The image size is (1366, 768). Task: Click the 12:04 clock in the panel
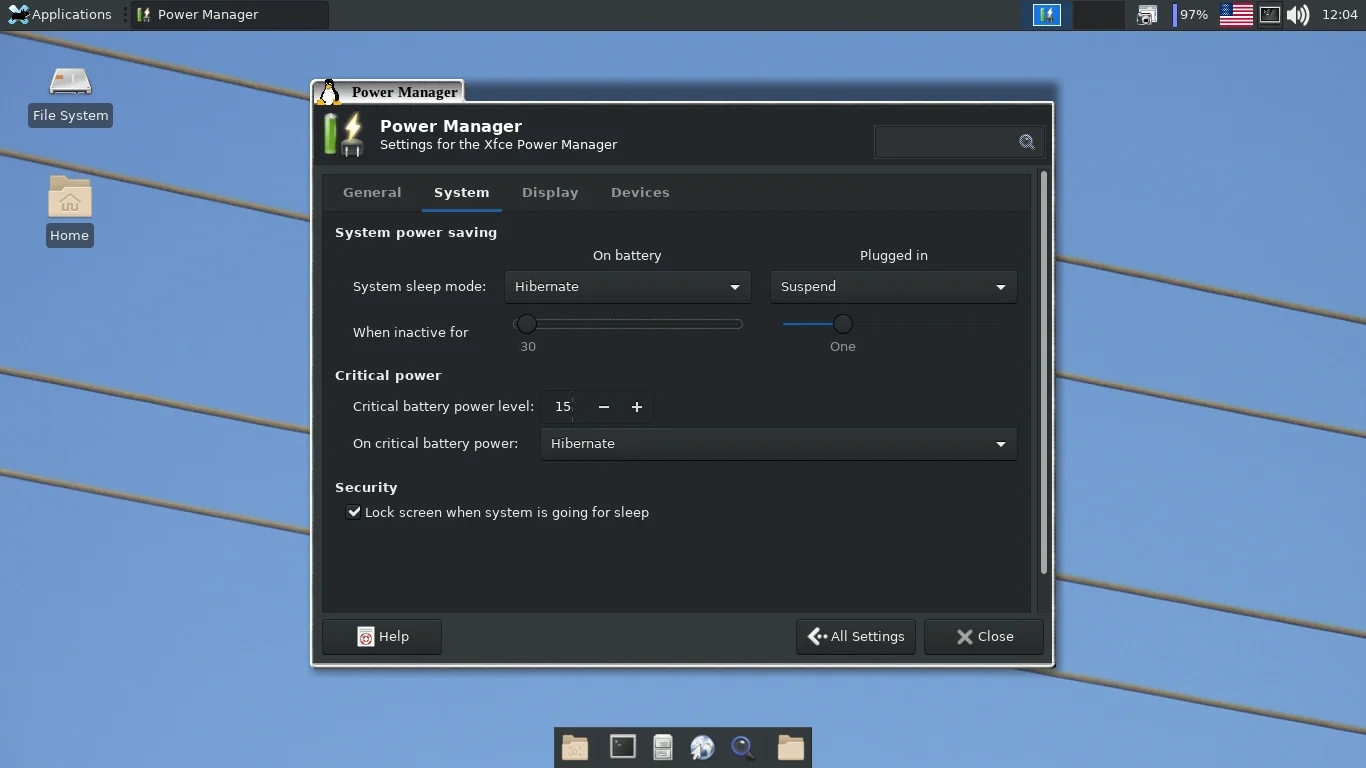tap(1340, 15)
